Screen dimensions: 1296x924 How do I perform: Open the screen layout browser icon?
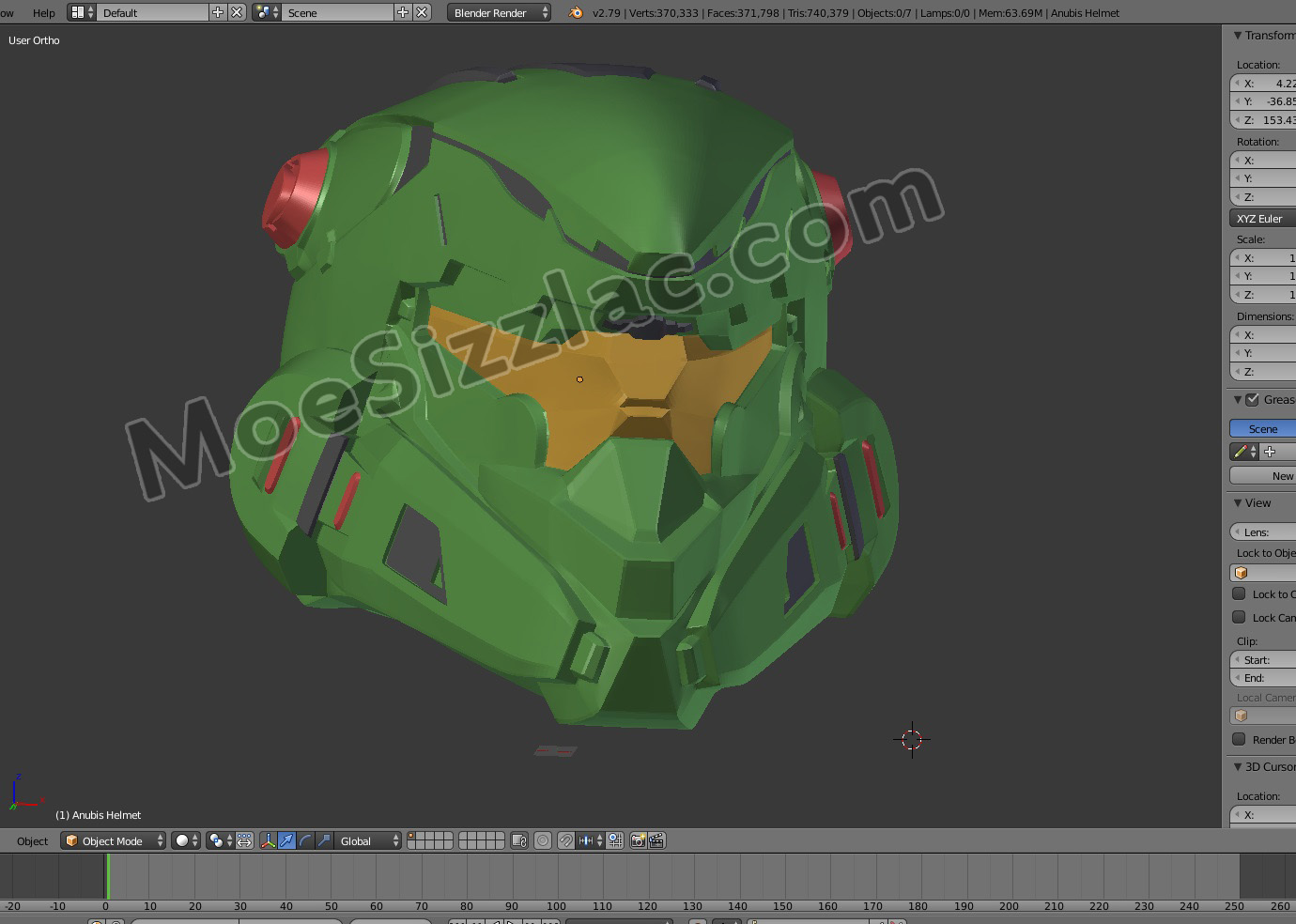pos(82,12)
